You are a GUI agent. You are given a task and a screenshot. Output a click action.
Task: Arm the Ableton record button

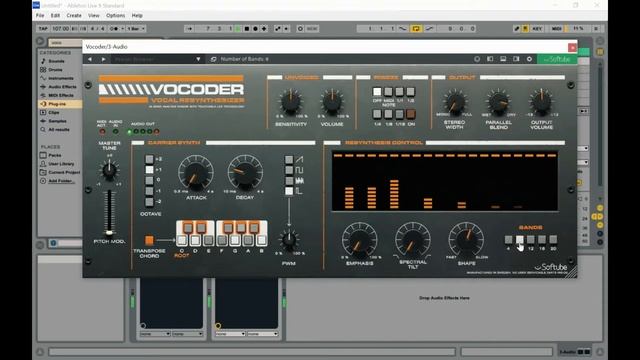click(256, 29)
